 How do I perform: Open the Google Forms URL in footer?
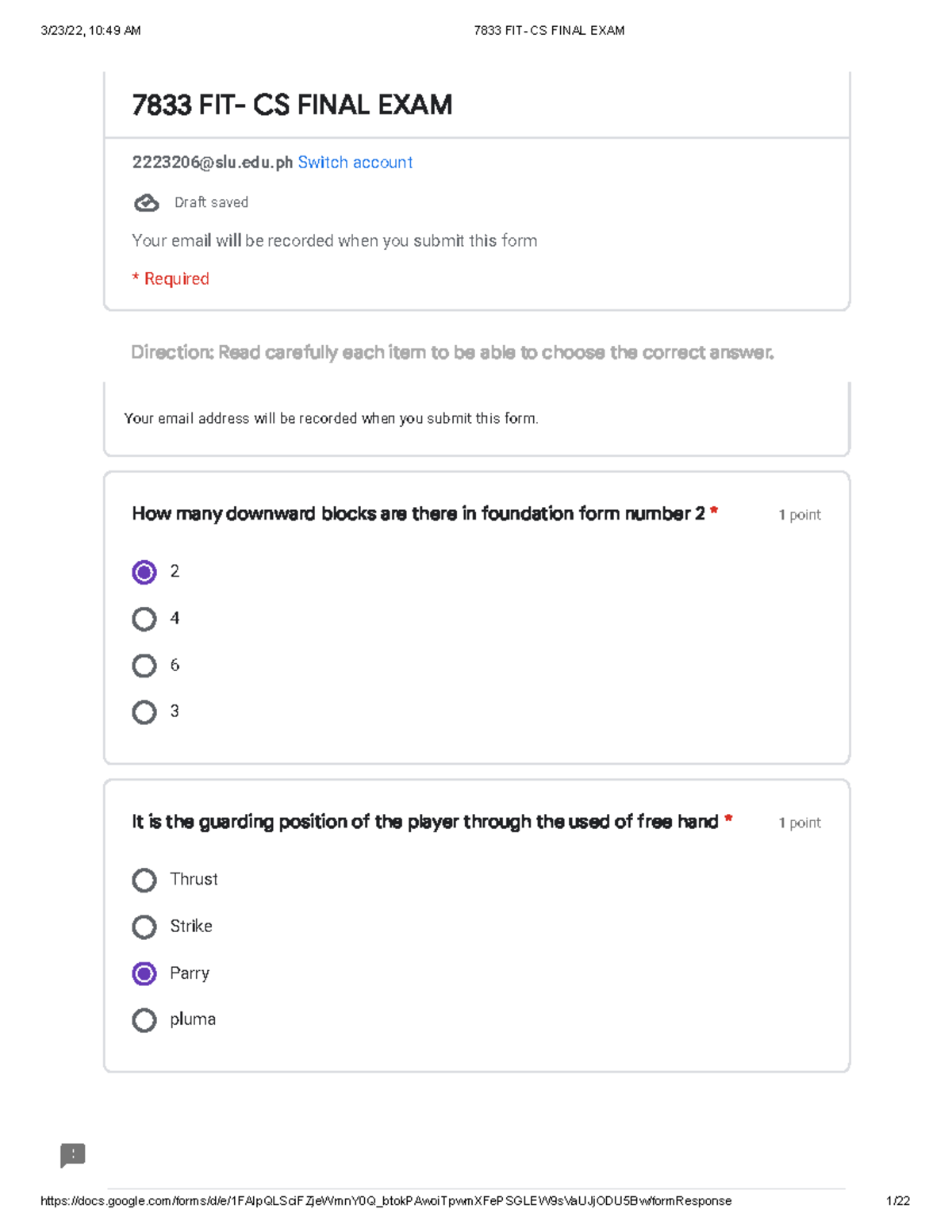coord(386,1201)
